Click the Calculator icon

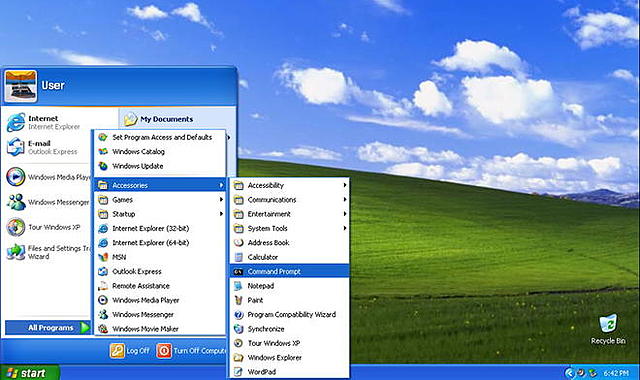tap(238, 257)
